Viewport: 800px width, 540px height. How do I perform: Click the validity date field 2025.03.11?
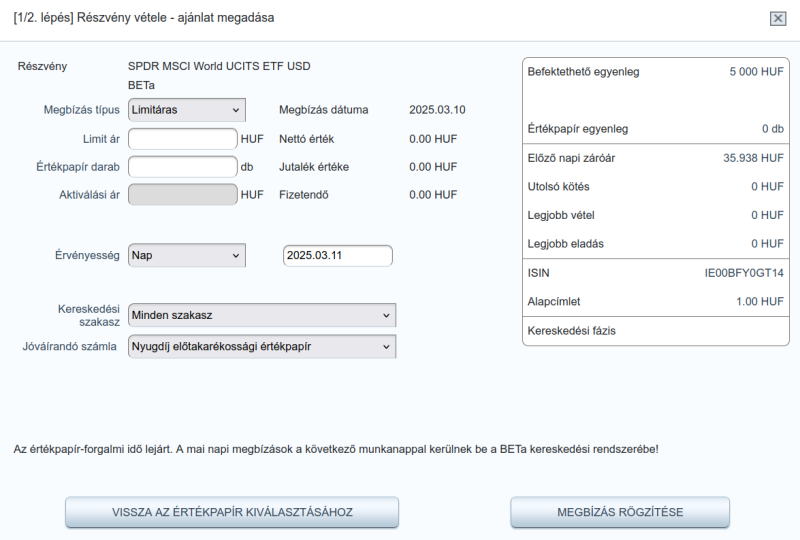pos(338,256)
